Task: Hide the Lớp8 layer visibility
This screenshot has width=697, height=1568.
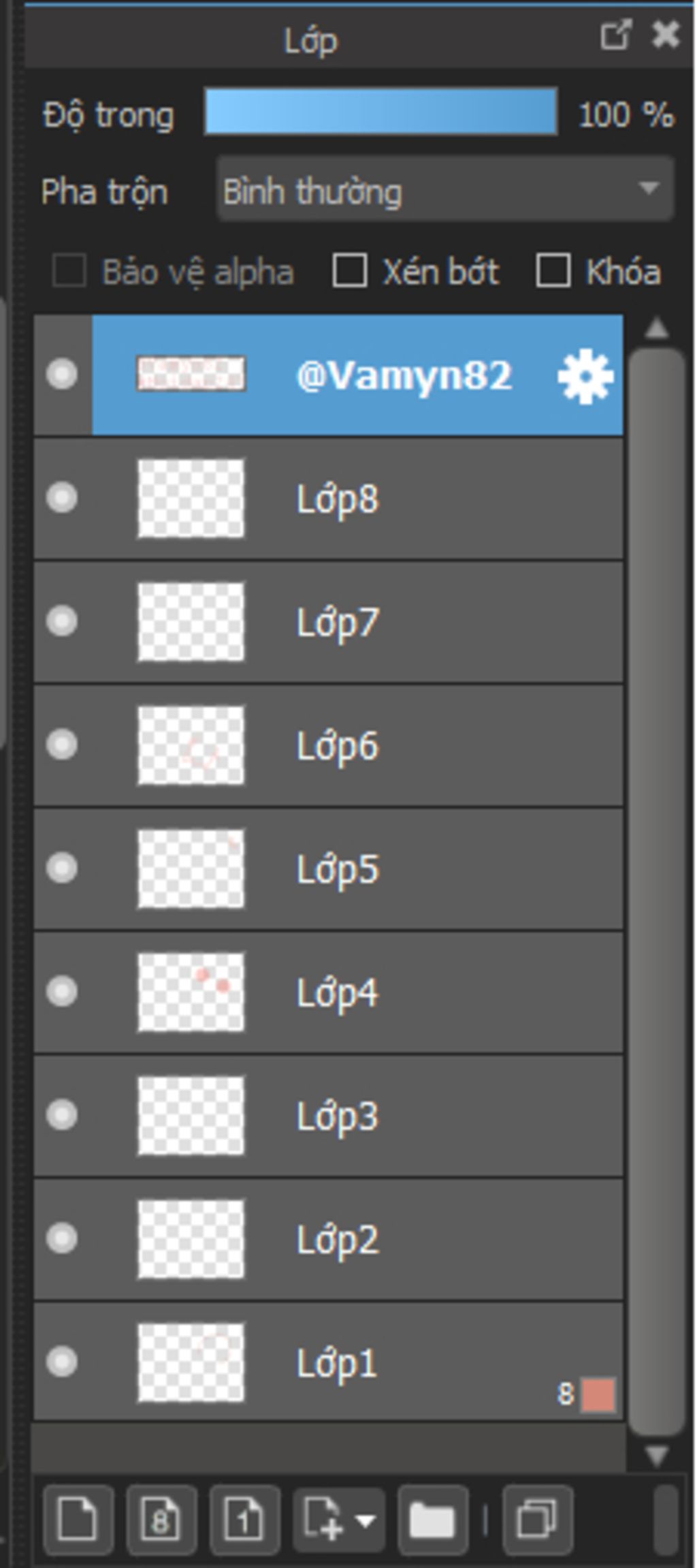Action: point(62,498)
